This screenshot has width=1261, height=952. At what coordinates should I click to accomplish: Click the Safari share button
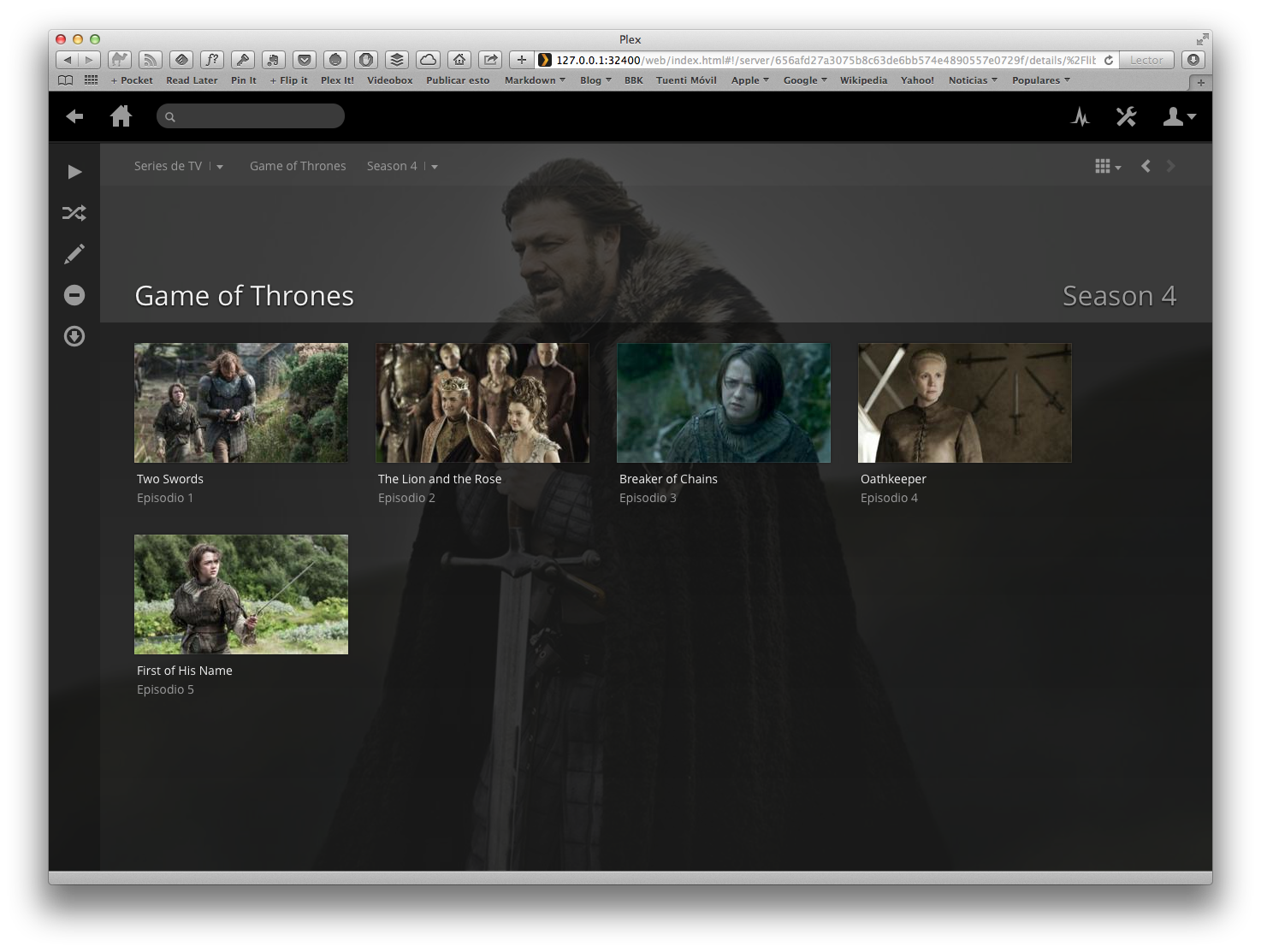click(x=490, y=60)
